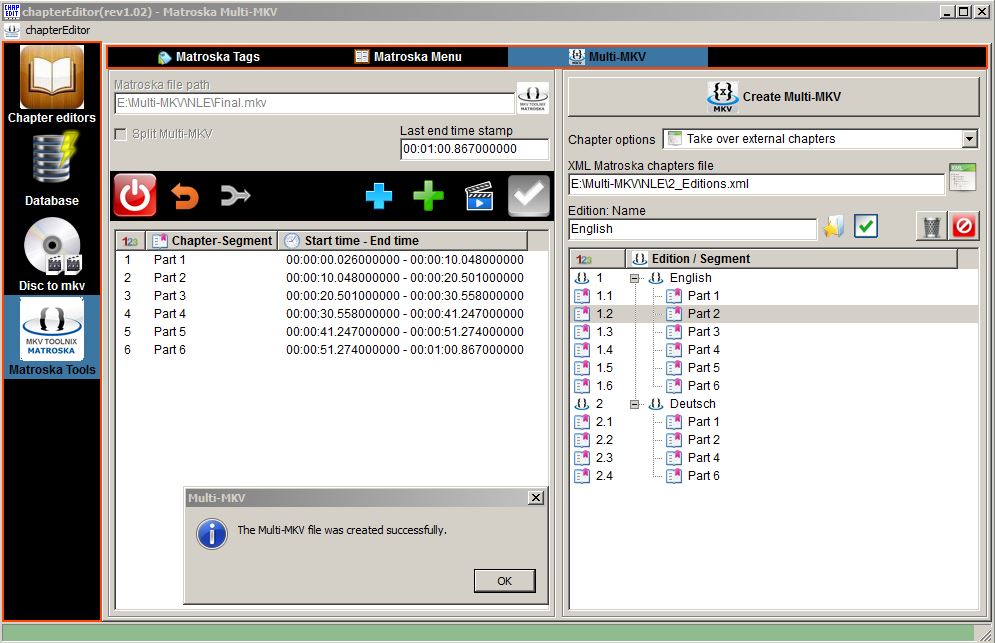Click the orange undo arrow icon
The image size is (995, 643).
(185, 196)
